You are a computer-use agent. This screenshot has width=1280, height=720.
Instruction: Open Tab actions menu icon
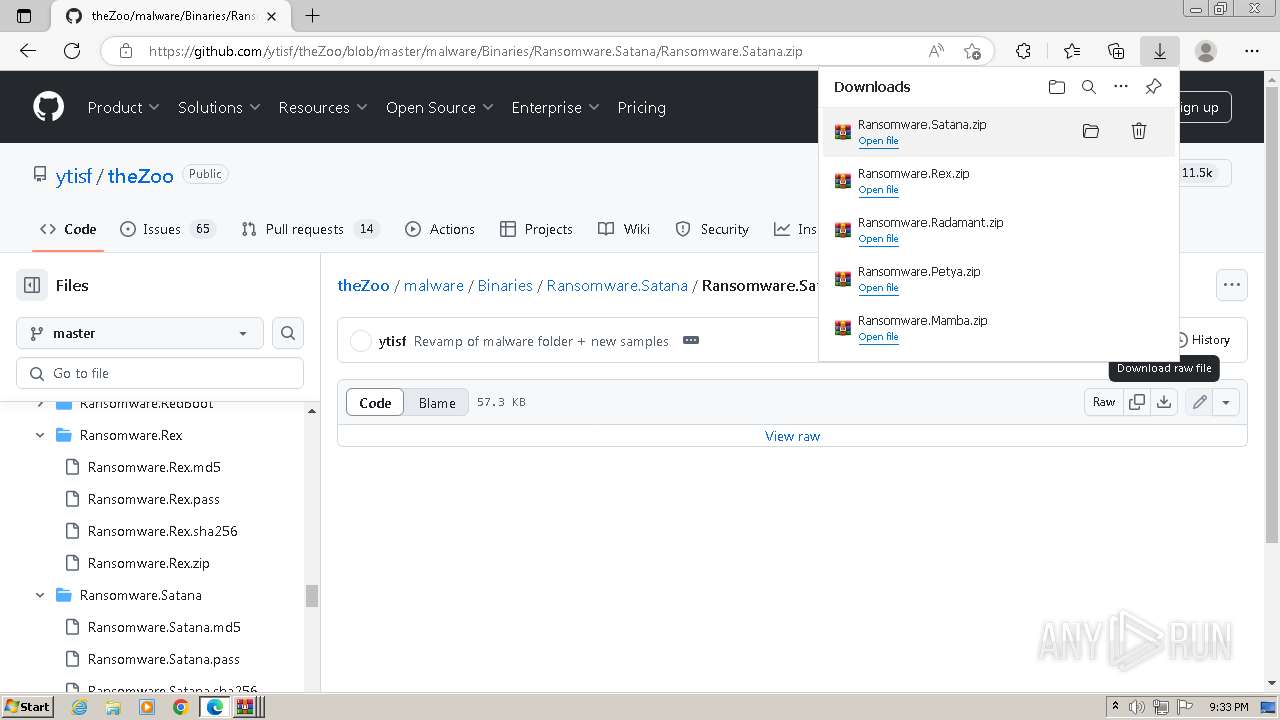24,15
